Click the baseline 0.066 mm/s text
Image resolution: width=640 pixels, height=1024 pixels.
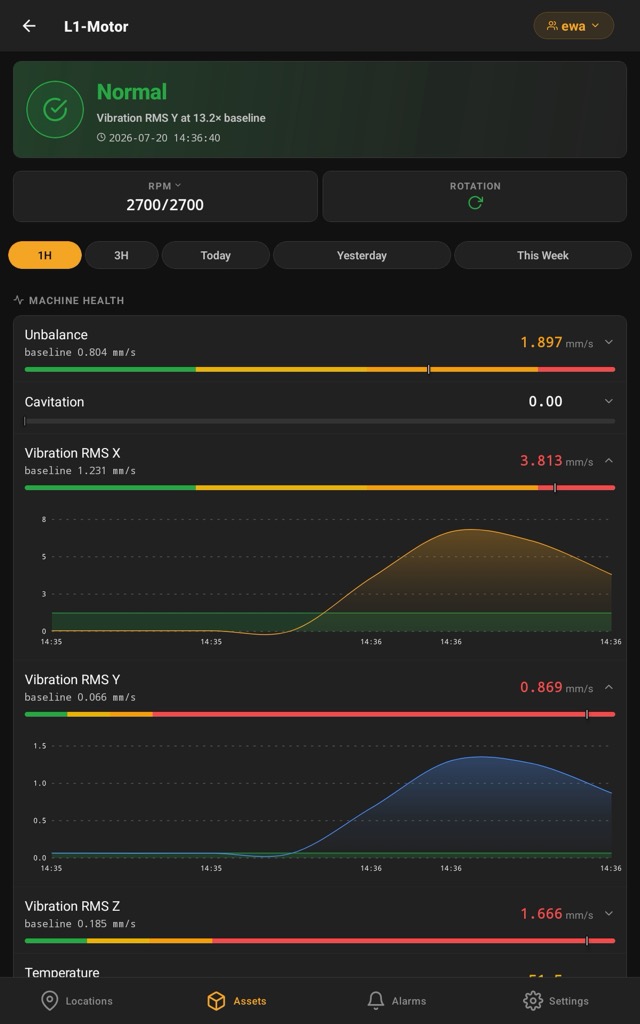point(80,697)
